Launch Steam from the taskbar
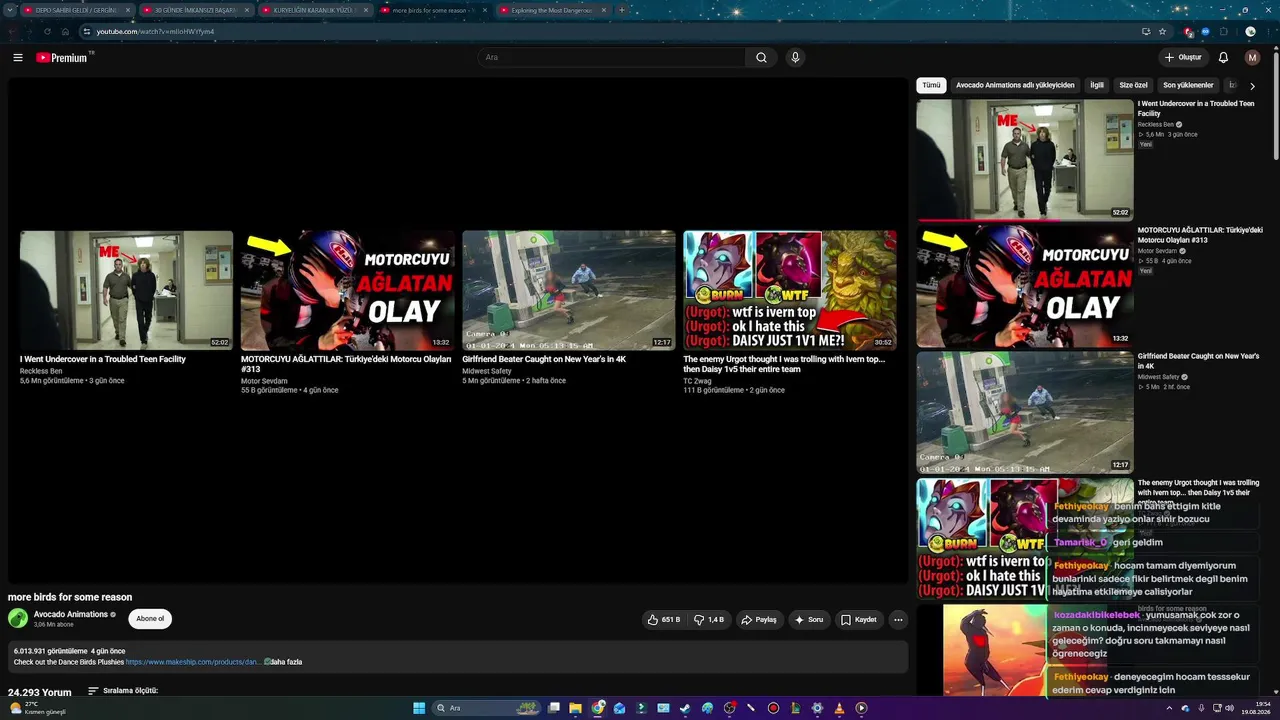This screenshot has width=1280, height=720. [685, 708]
